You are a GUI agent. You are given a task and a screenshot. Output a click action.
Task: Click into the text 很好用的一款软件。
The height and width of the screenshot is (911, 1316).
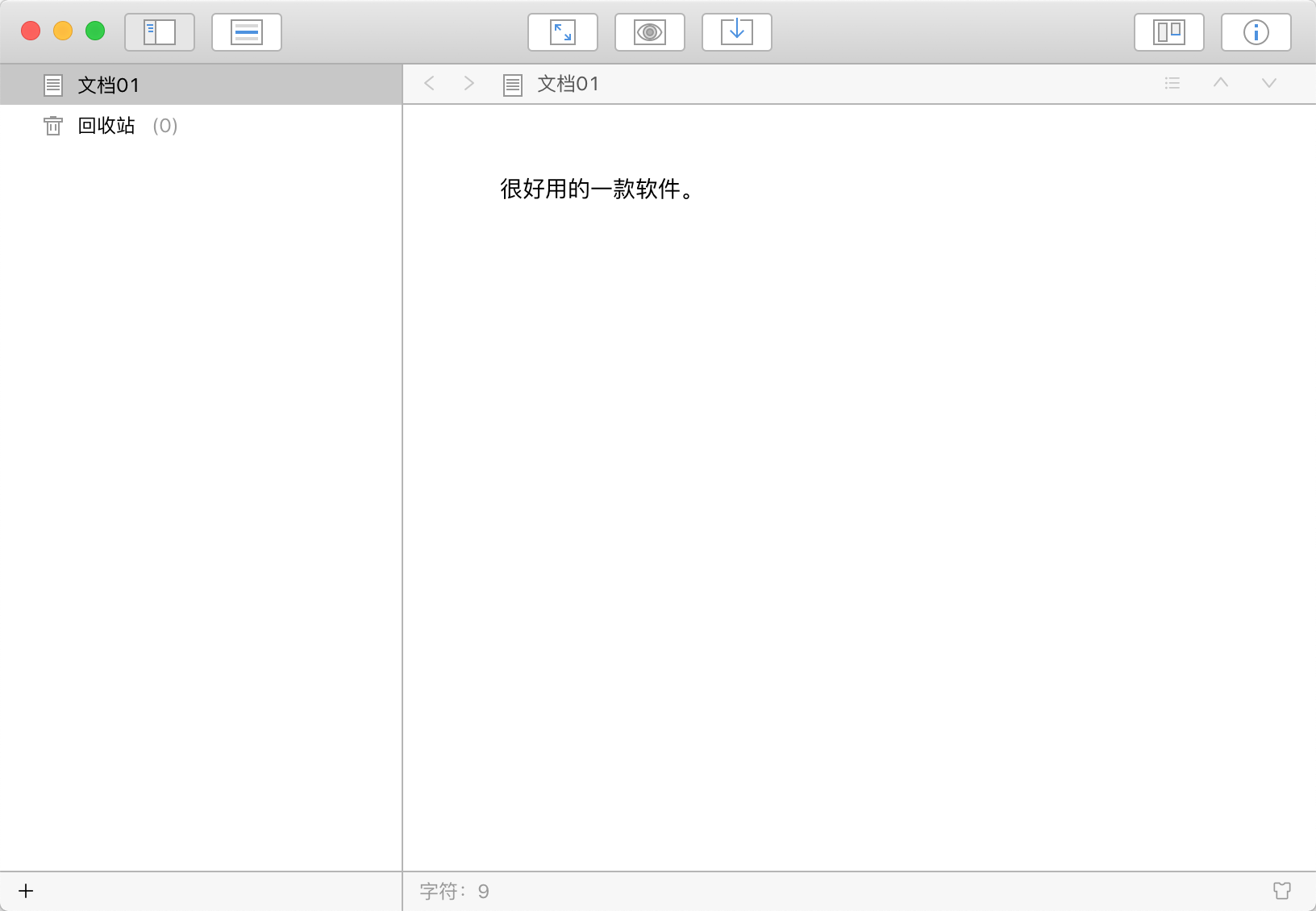pyautogui.click(x=597, y=189)
